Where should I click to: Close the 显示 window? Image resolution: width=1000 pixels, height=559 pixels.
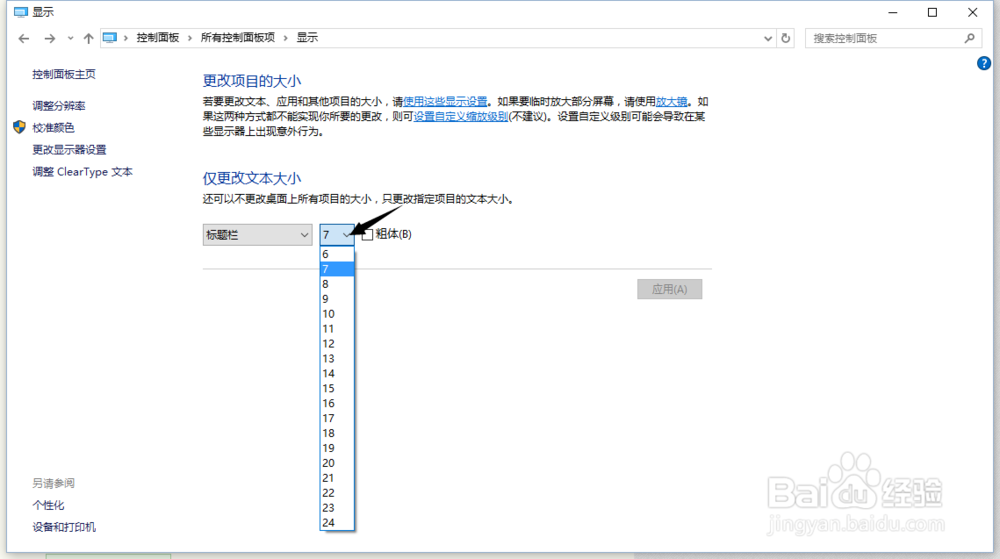973,12
